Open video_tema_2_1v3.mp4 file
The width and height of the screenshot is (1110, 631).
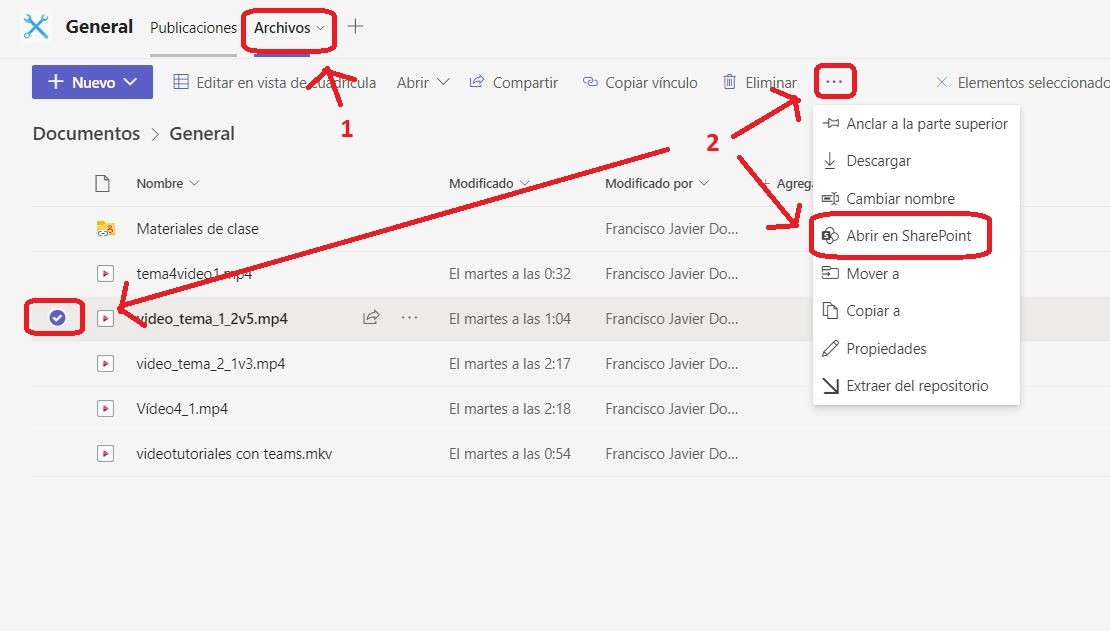210,364
